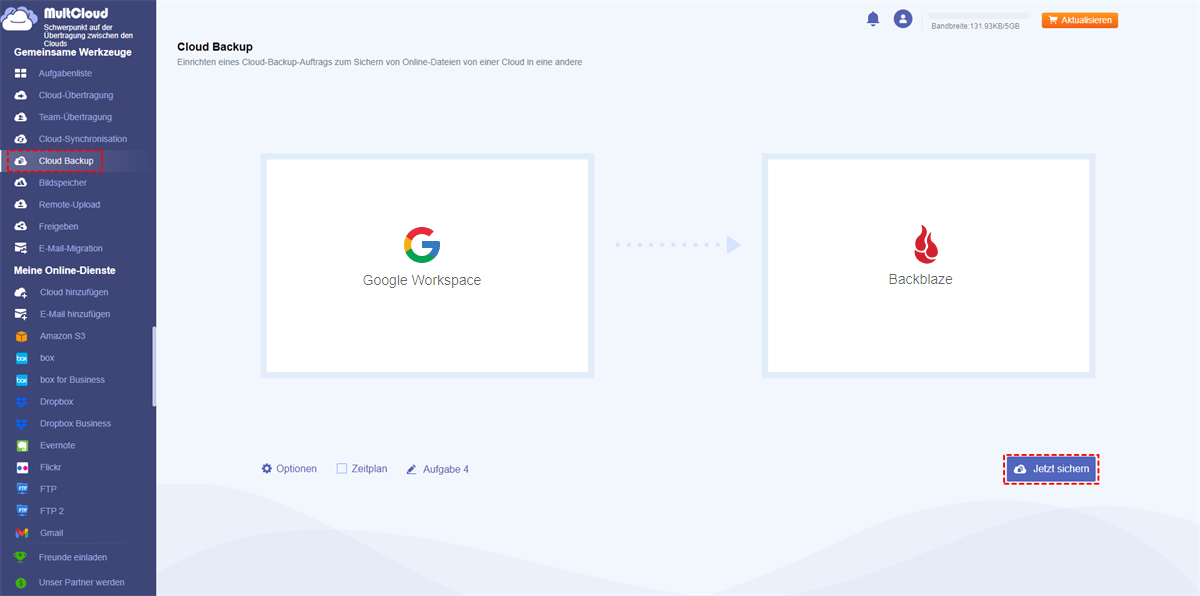Click E-Mail-Migration menu text
This screenshot has height=596, width=1200.
71,249
